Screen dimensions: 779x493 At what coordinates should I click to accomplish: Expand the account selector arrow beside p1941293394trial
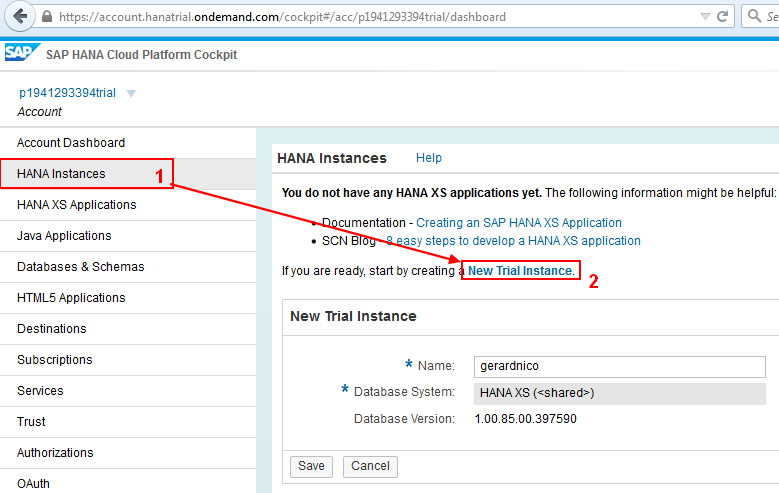pyautogui.click(x=131, y=94)
